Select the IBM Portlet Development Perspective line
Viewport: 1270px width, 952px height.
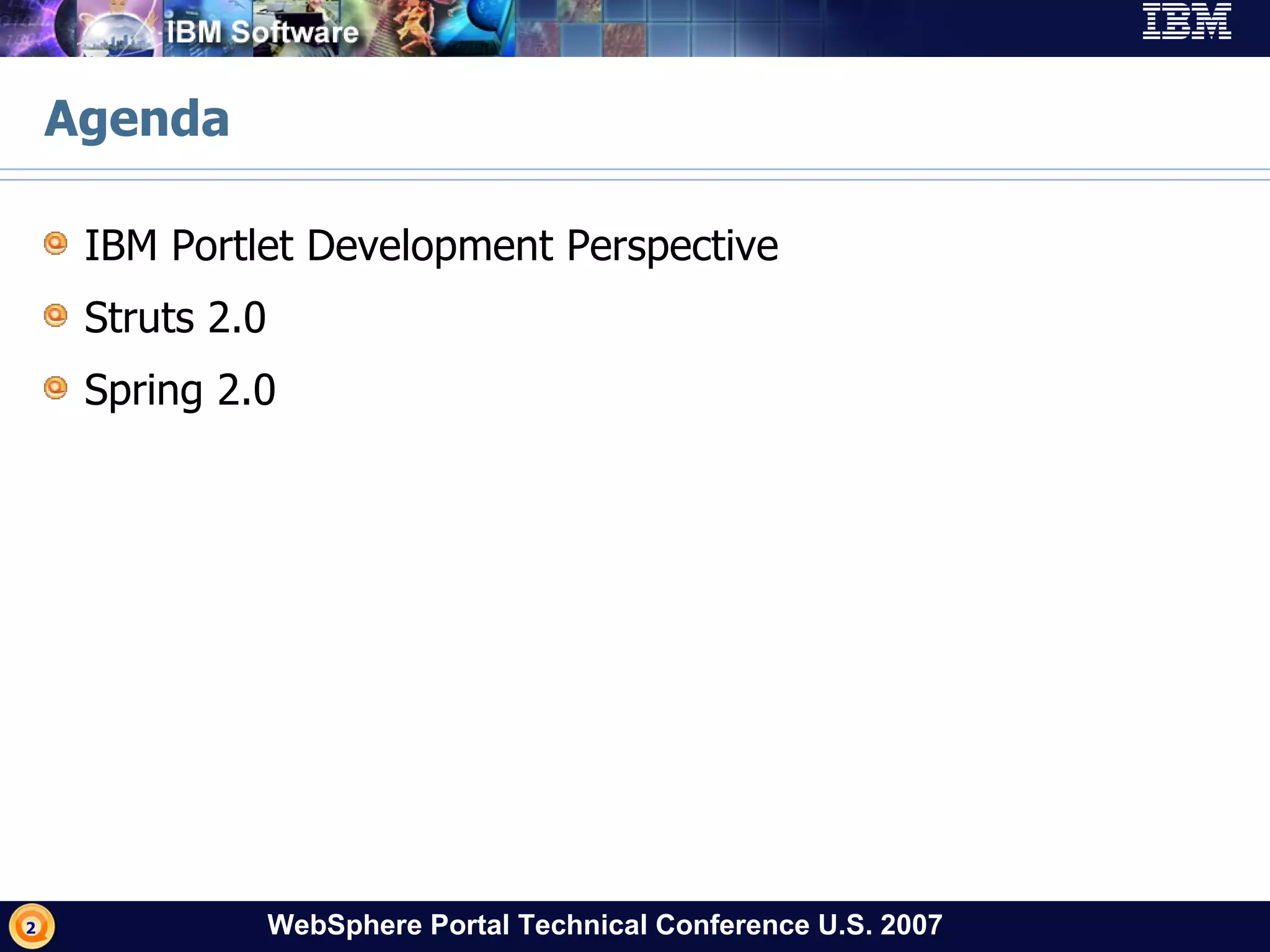click(430, 246)
